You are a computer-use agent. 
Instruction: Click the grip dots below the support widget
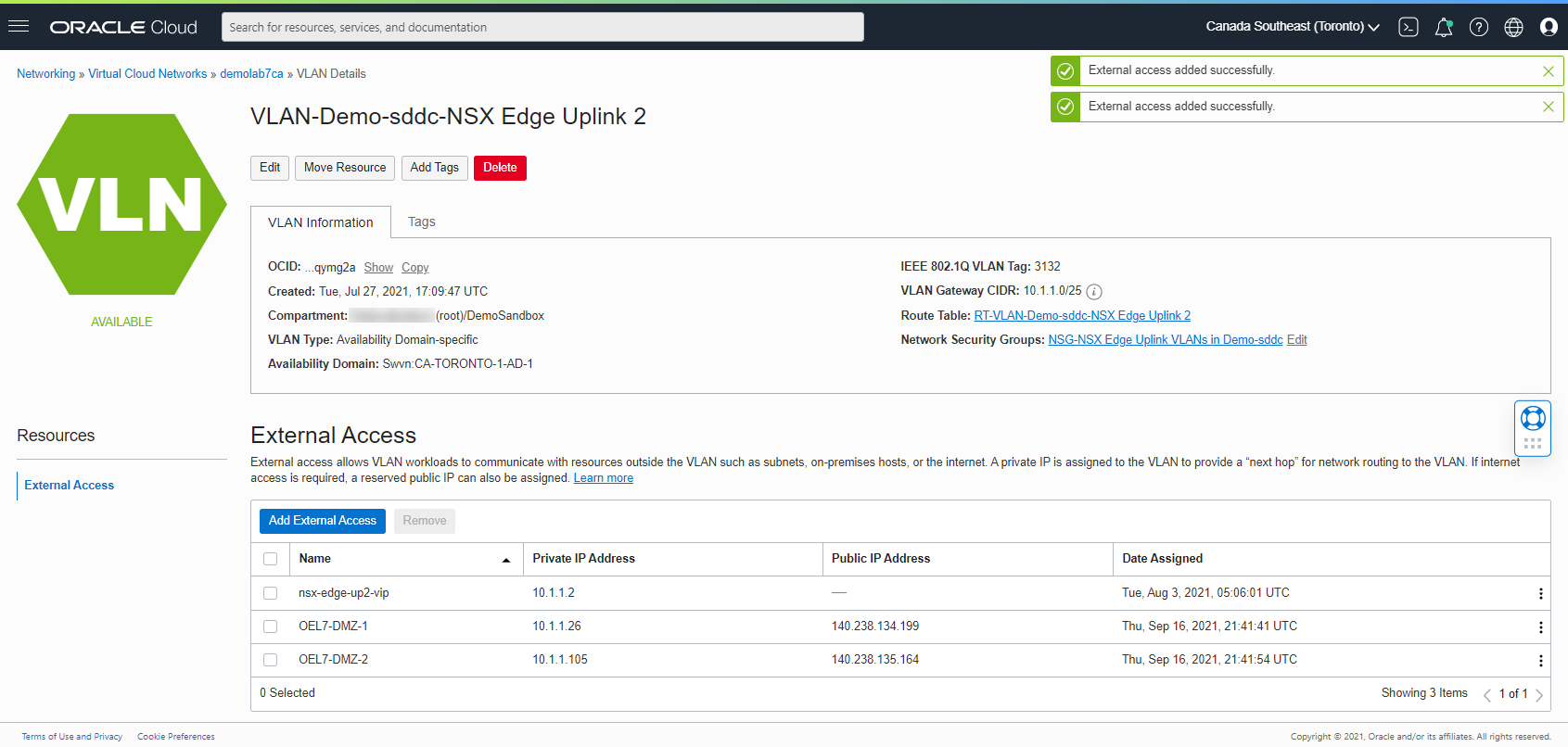click(1533, 443)
